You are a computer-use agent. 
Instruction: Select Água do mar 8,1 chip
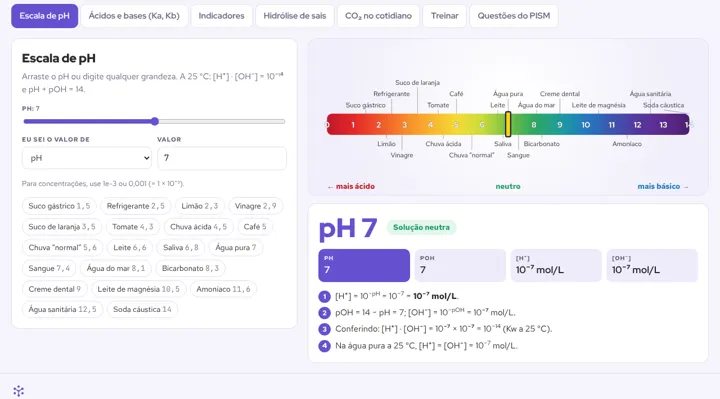coord(116,268)
